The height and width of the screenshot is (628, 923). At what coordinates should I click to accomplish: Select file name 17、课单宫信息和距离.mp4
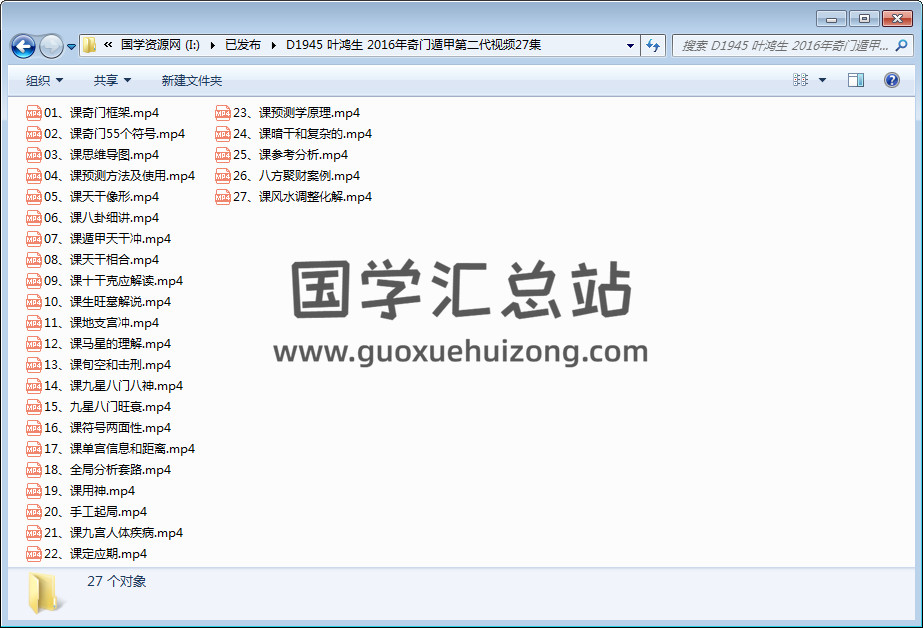(x=119, y=449)
